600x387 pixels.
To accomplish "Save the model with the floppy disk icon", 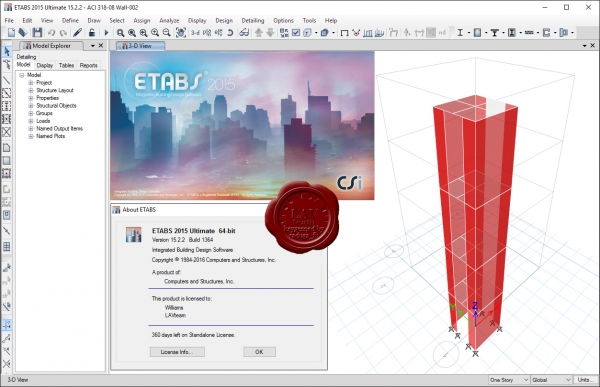I will pyautogui.click(x=37, y=33).
